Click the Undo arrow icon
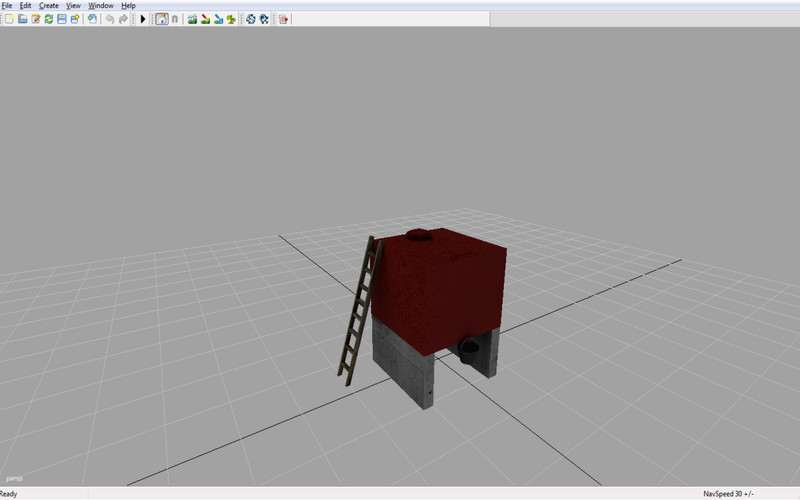 click(109, 19)
